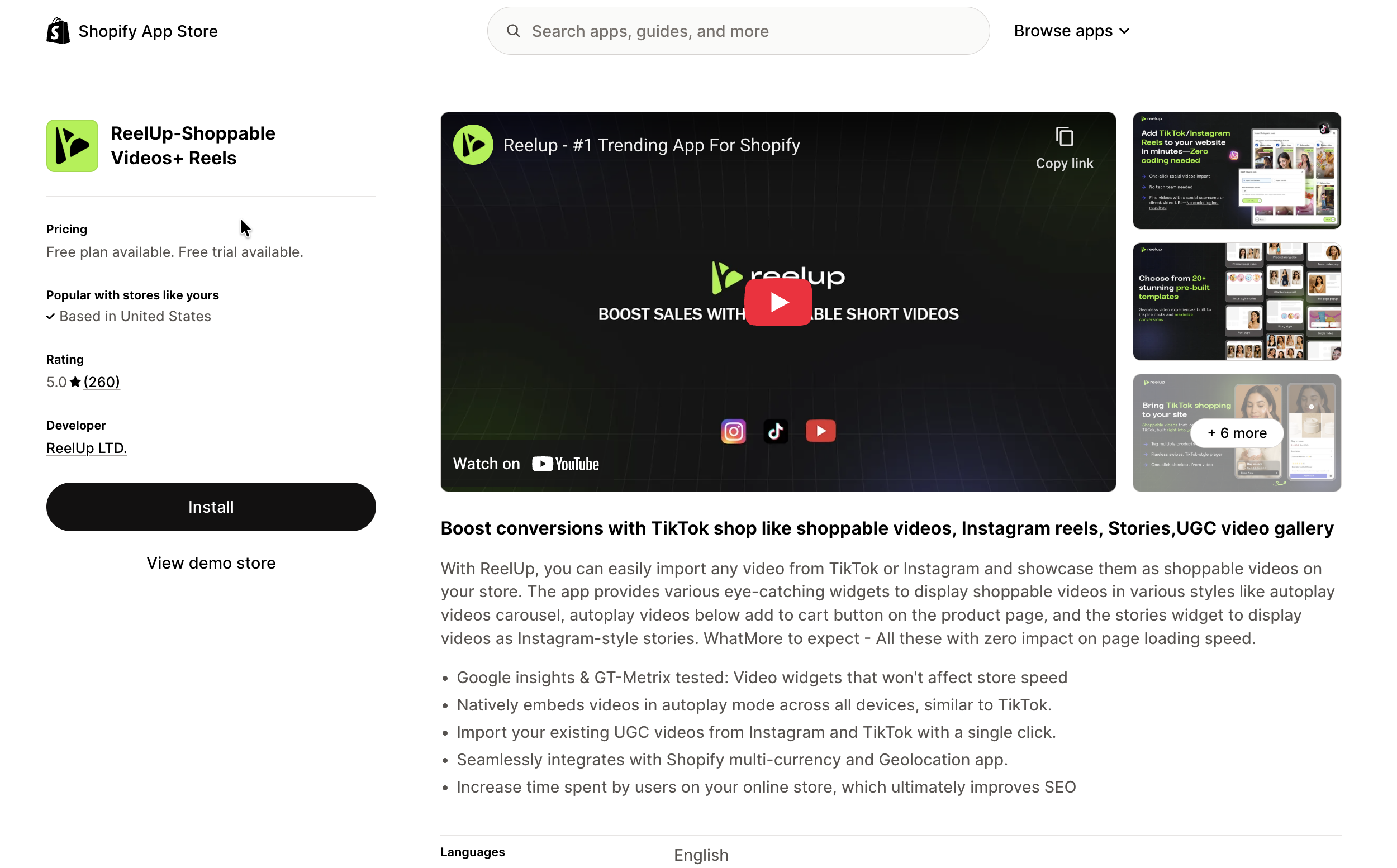Click the + 6 more images button
Image resolution: width=1397 pixels, height=868 pixels.
coord(1236,433)
